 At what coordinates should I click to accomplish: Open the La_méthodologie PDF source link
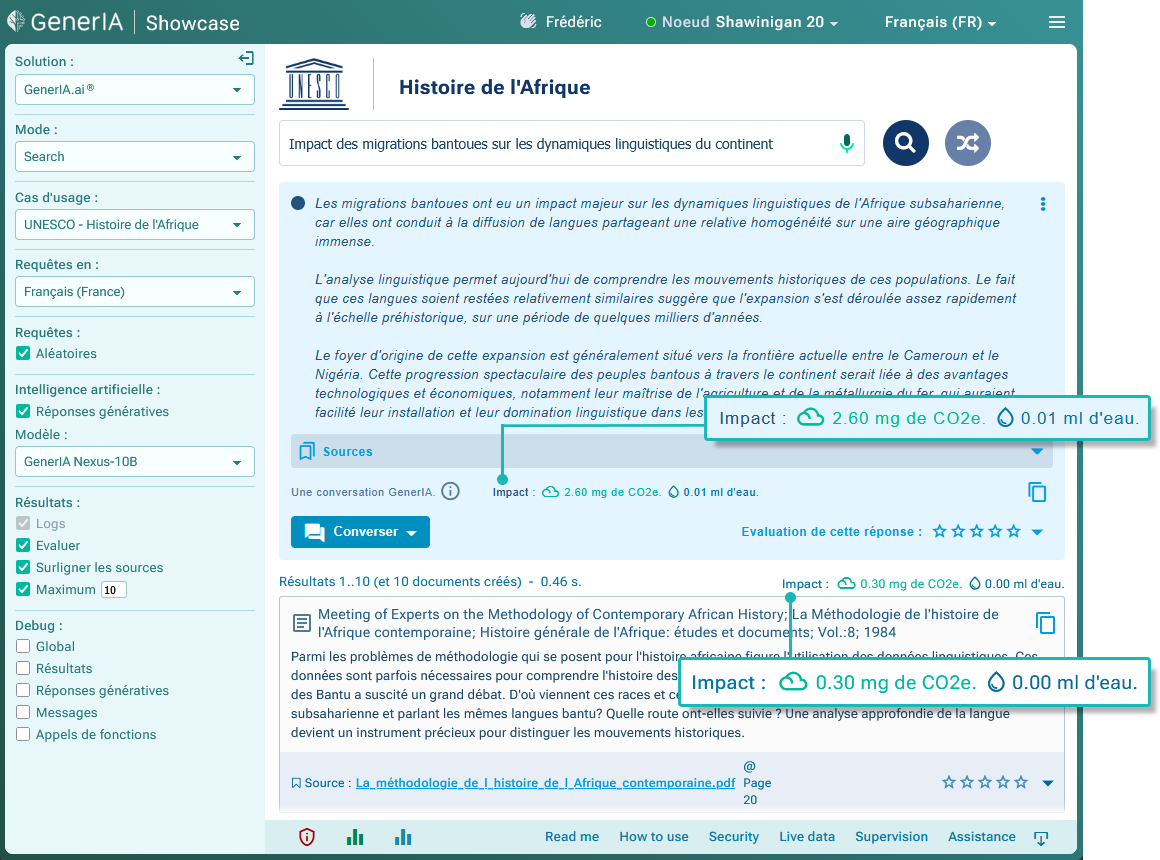(x=546, y=783)
